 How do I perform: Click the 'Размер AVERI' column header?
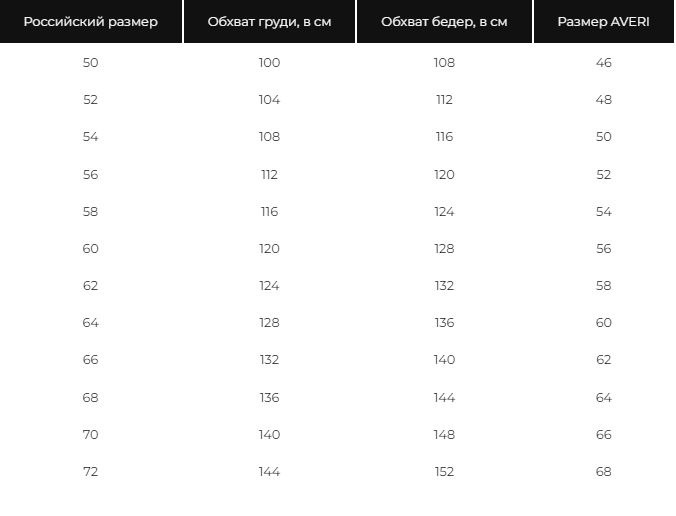[604, 22]
